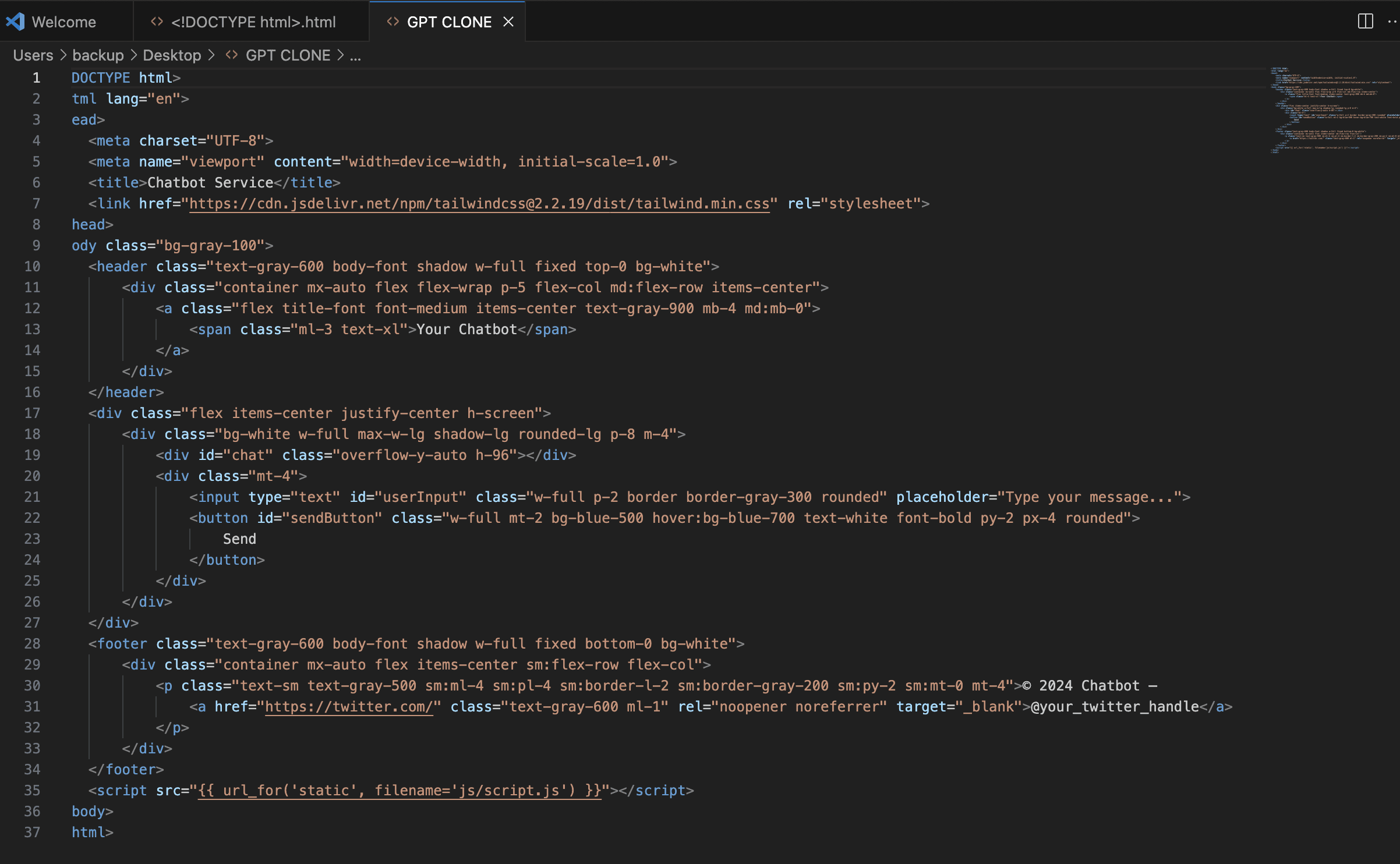Click line number 17 in gutter

click(32, 413)
